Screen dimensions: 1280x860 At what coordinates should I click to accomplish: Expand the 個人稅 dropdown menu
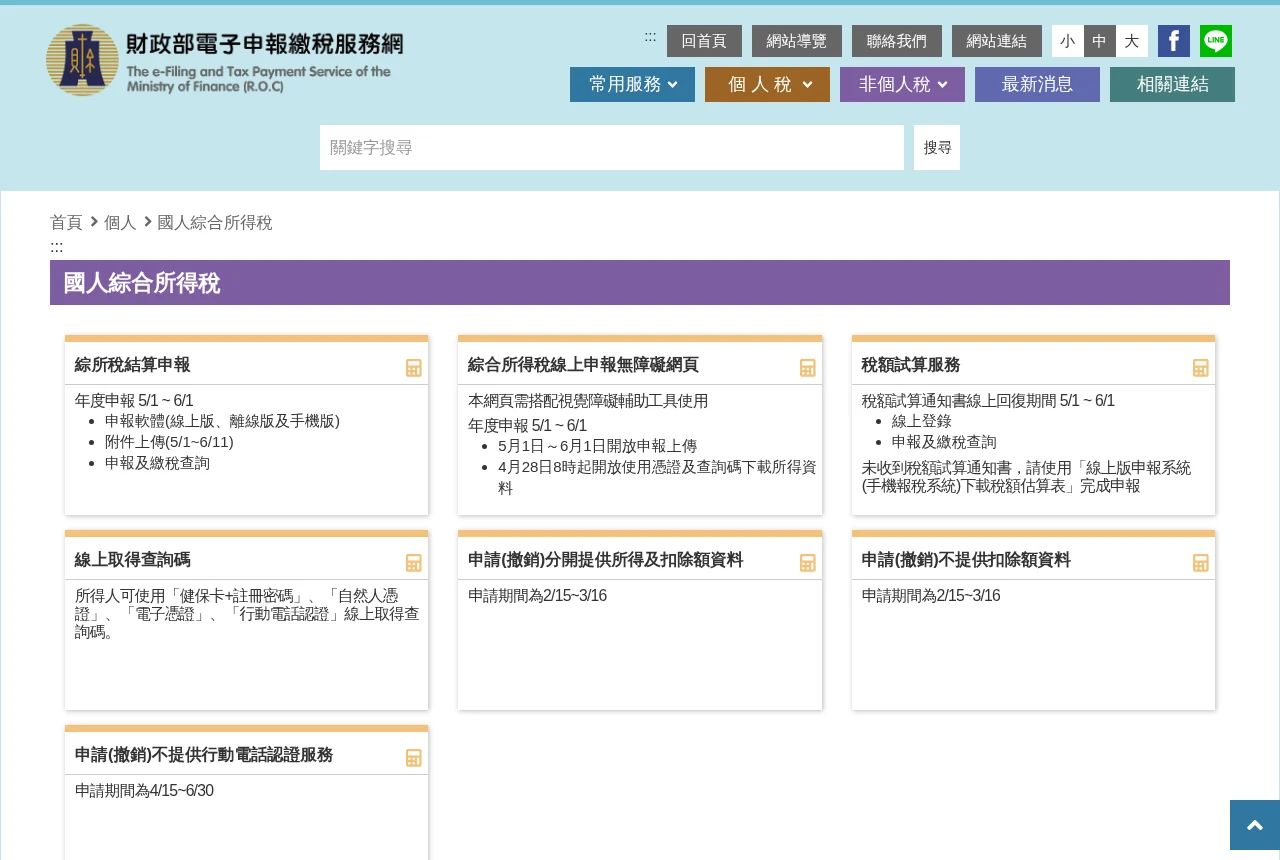[x=767, y=84]
